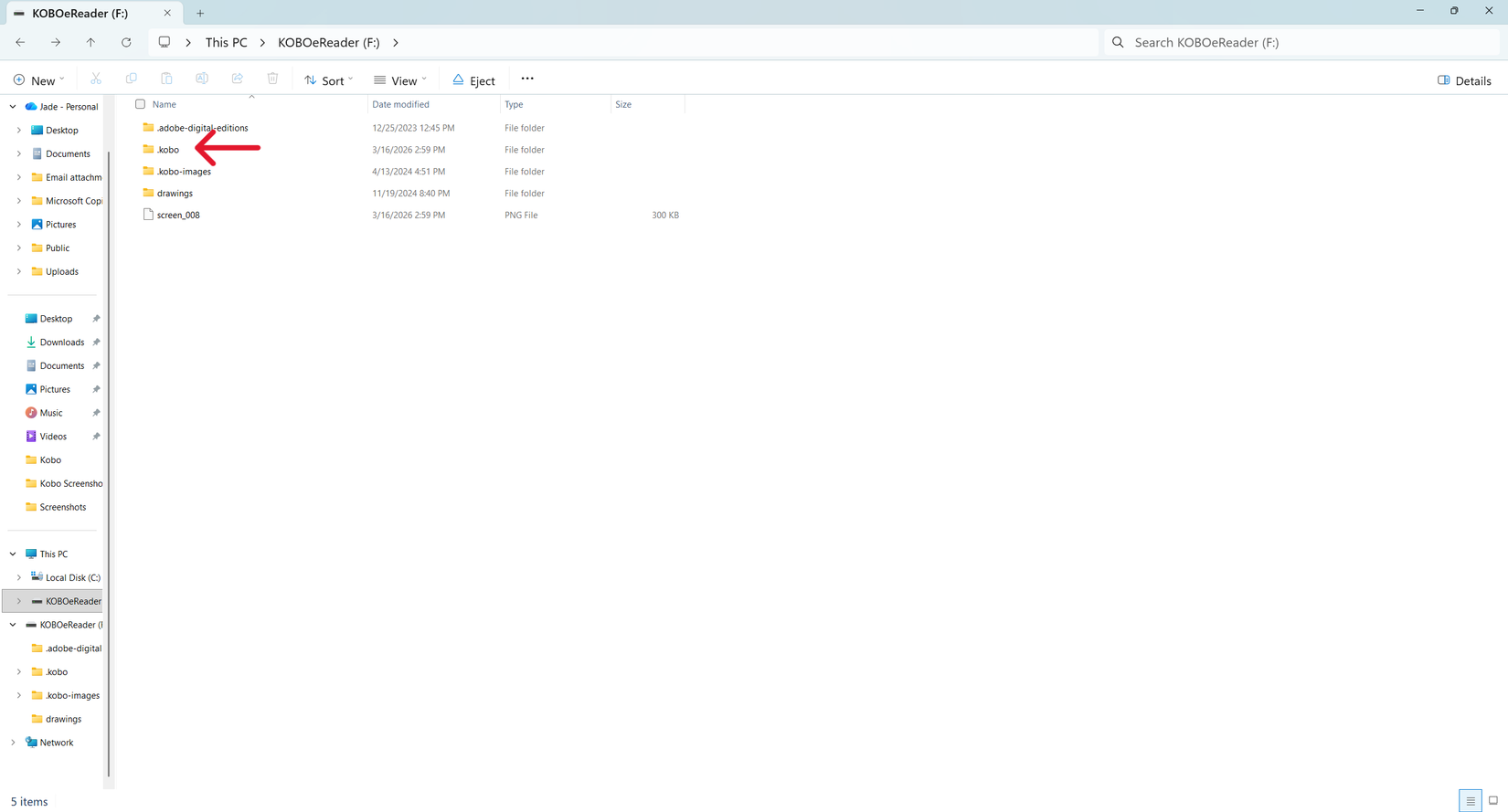This screenshot has width=1508, height=812.
Task: Go up one folder level
Action: (x=90, y=42)
